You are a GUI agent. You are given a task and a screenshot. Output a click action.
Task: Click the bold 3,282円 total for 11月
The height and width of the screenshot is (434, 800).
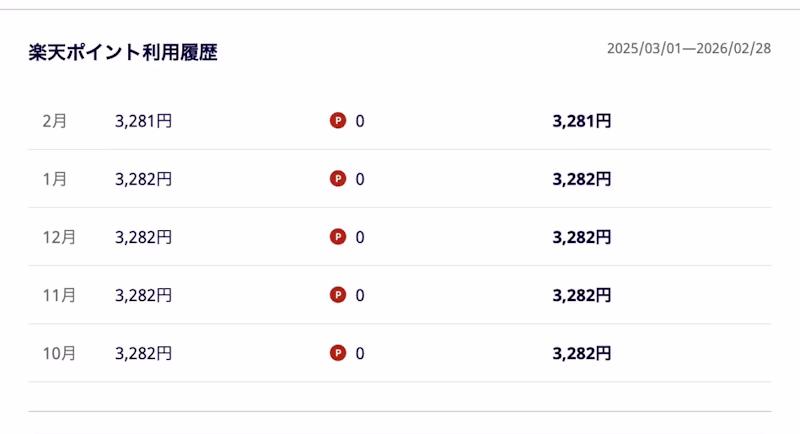pos(581,295)
